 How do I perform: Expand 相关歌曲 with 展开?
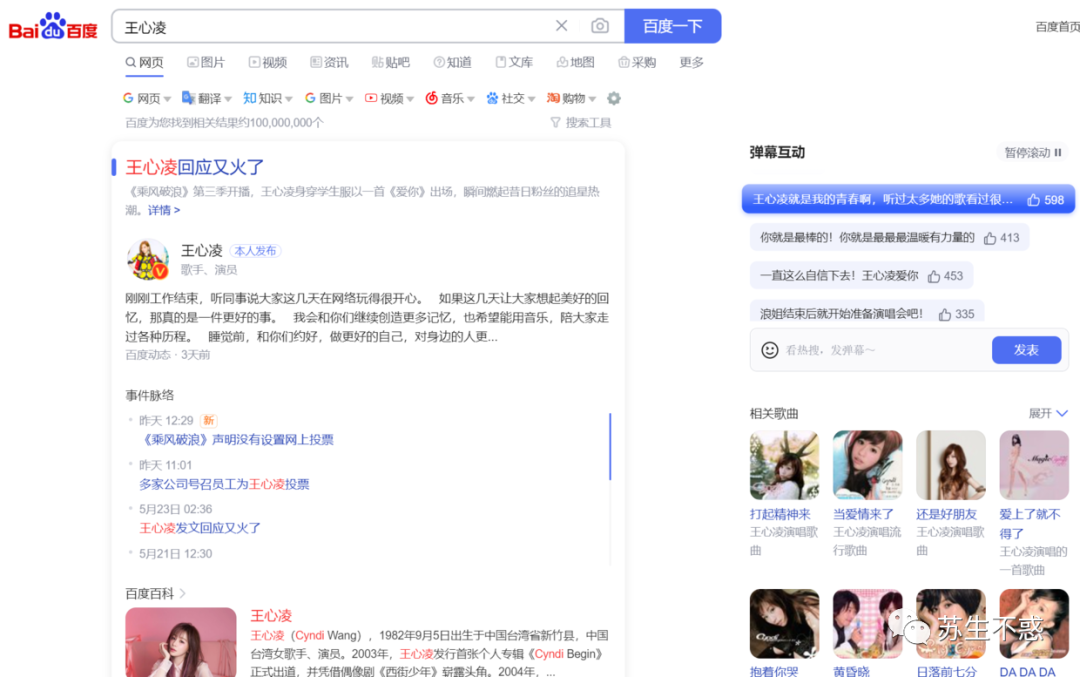tap(1048, 413)
